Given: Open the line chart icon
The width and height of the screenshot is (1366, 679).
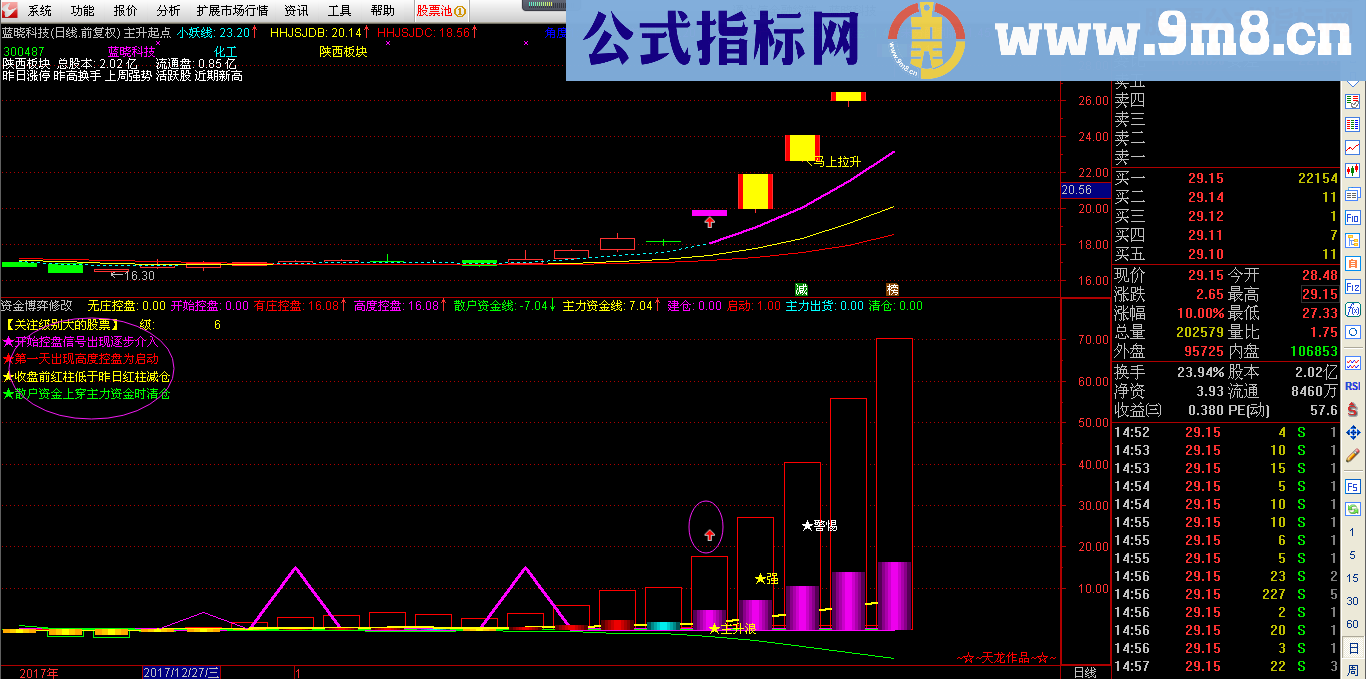Looking at the screenshot, I should coord(1357,147).
